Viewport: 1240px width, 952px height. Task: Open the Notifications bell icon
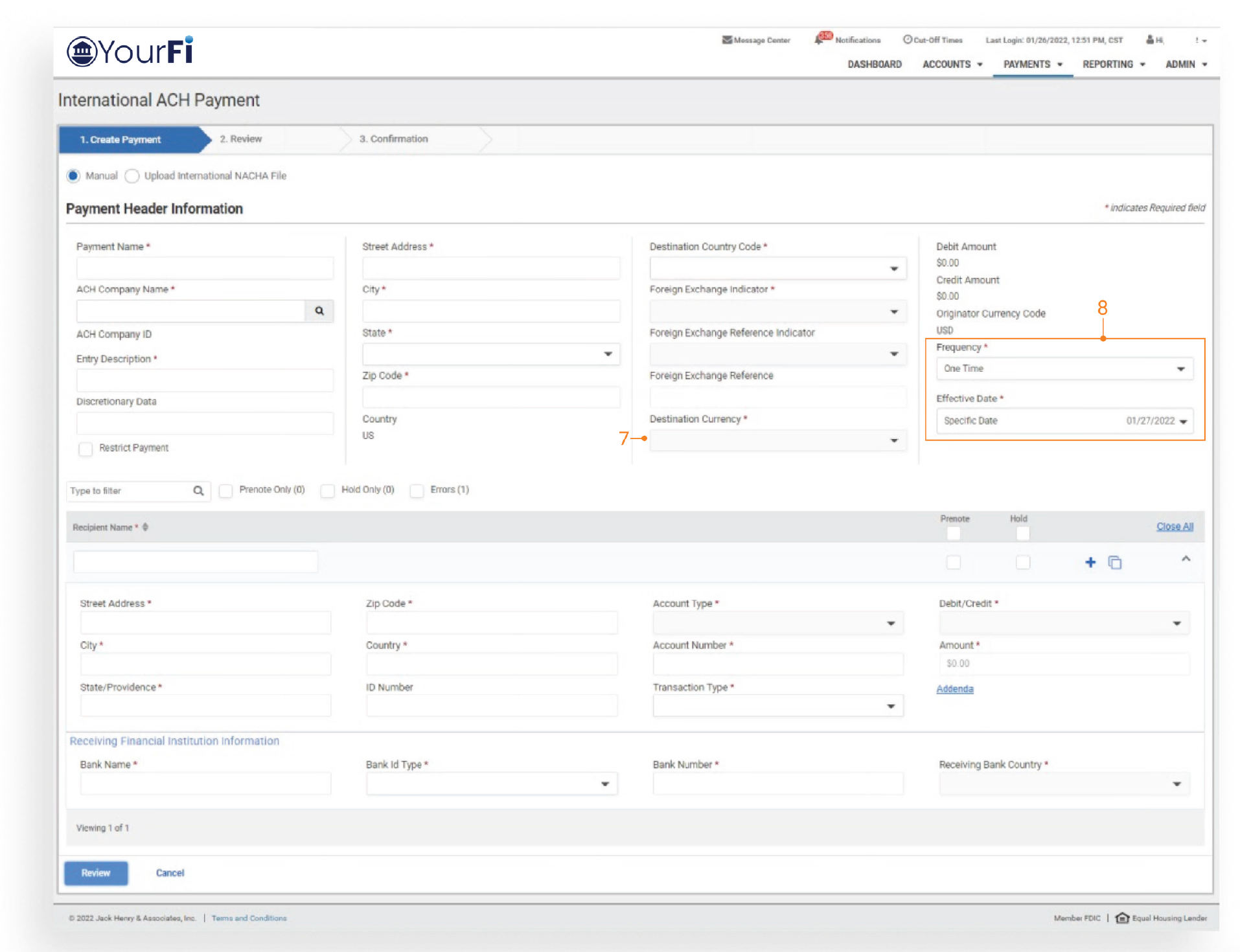(820, 40)
